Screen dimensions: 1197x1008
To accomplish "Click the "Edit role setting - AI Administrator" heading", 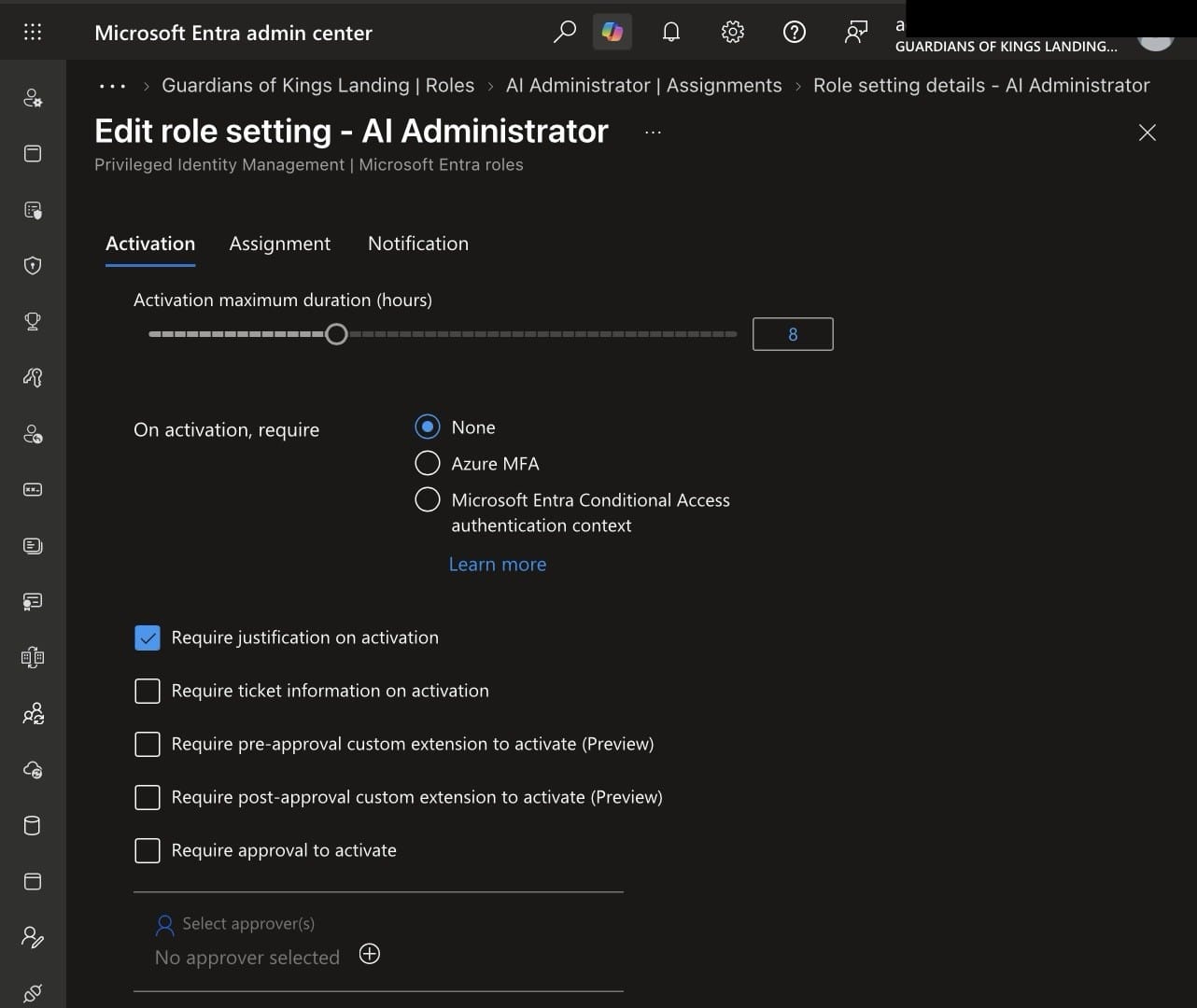I will (351, 131).
